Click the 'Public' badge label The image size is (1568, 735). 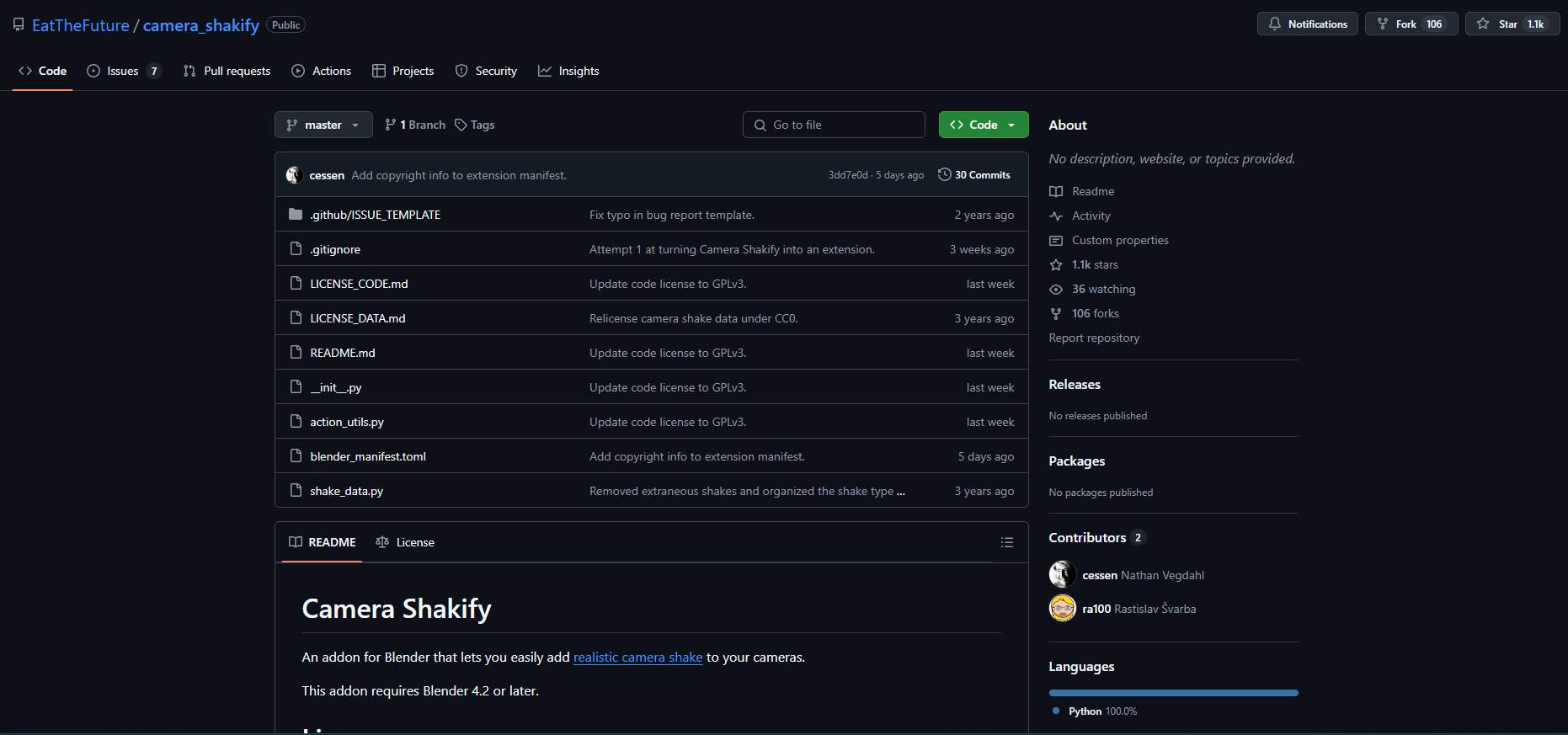285,25
